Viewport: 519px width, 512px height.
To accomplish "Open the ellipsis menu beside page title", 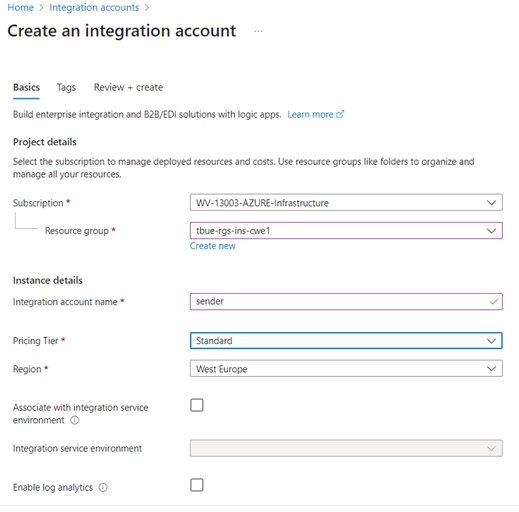I will [258, 31].
